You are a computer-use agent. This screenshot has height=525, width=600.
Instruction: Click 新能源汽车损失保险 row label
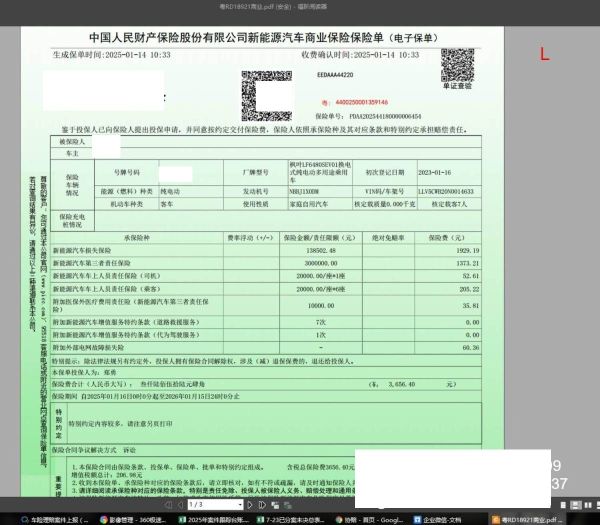click(82, 251)
